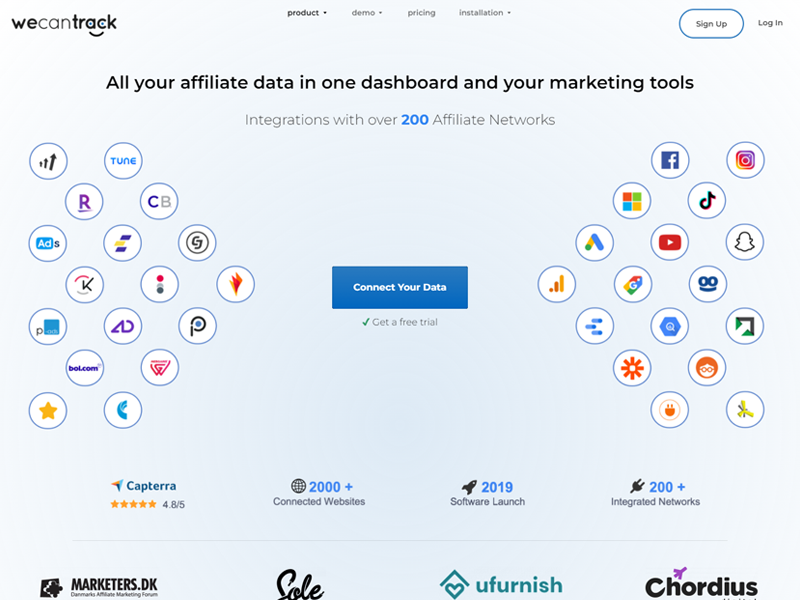
Task: Click the circled G network icon
Action: tap(197, 243)
